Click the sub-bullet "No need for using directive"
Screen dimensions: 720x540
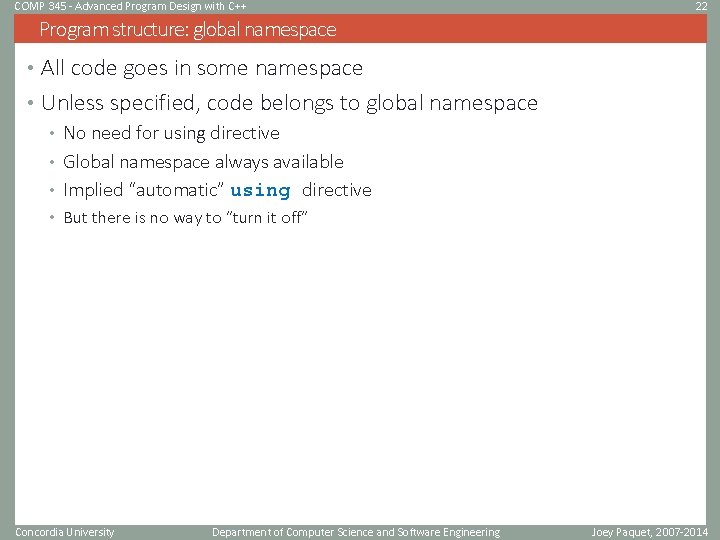(x=171, y=133)
